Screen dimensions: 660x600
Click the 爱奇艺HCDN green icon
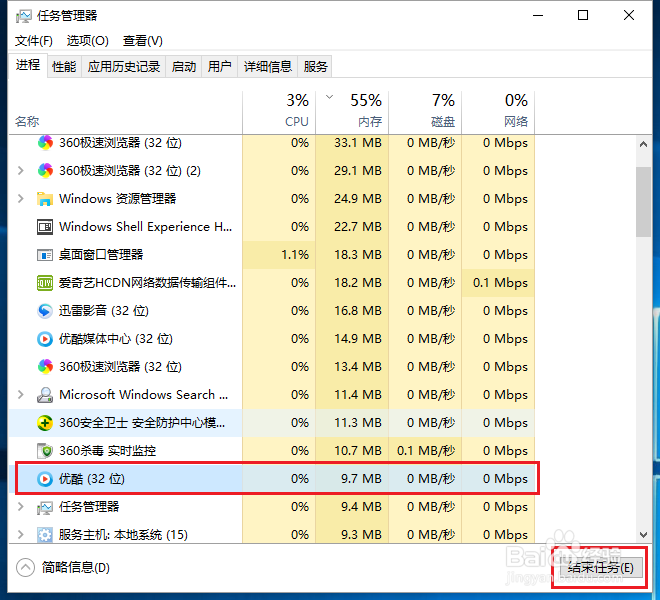pyautogui.click(x=45, y=283)
